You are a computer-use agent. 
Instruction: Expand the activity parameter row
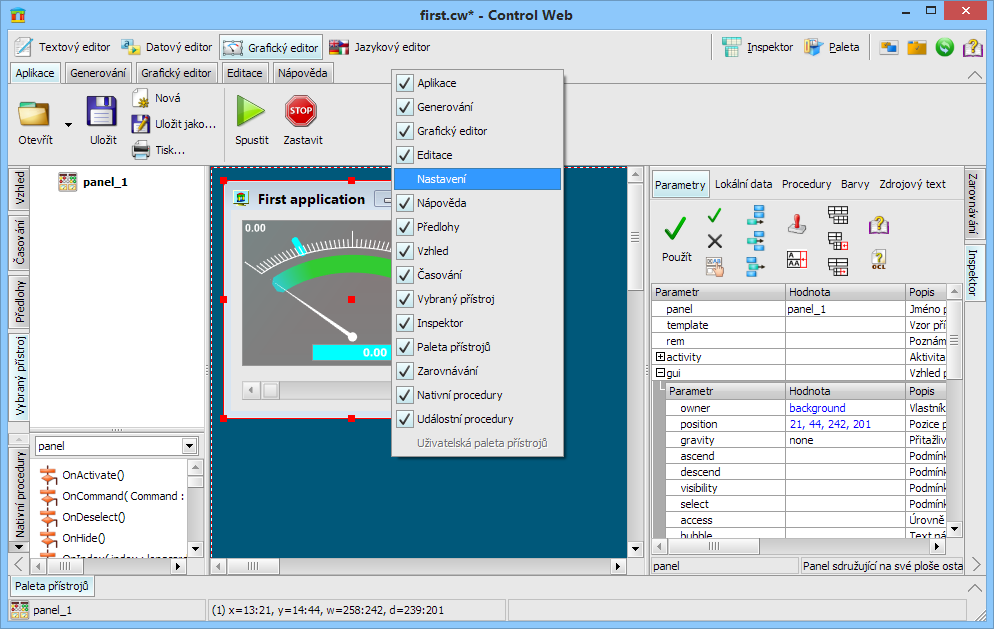click(x=660, y=357)
